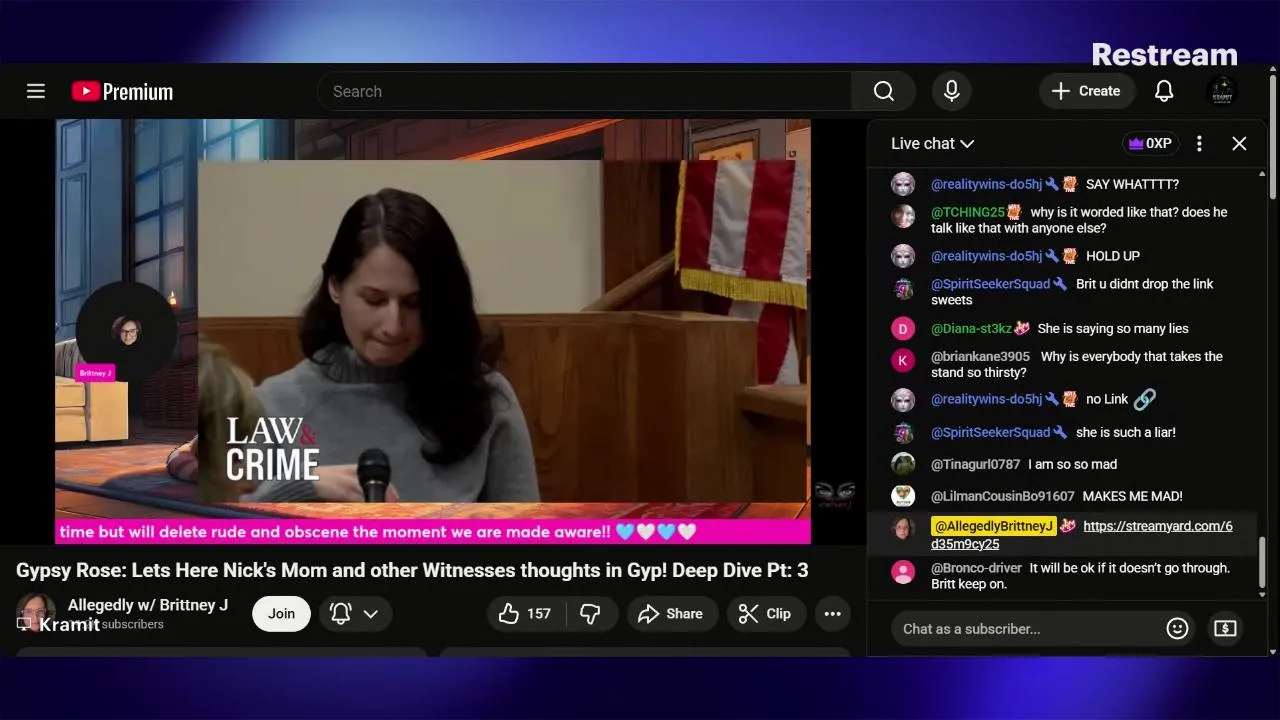Click @Diana-st3kz avatar with letter D
This screenshot has width=1280, height=720.
pos(903,328)
